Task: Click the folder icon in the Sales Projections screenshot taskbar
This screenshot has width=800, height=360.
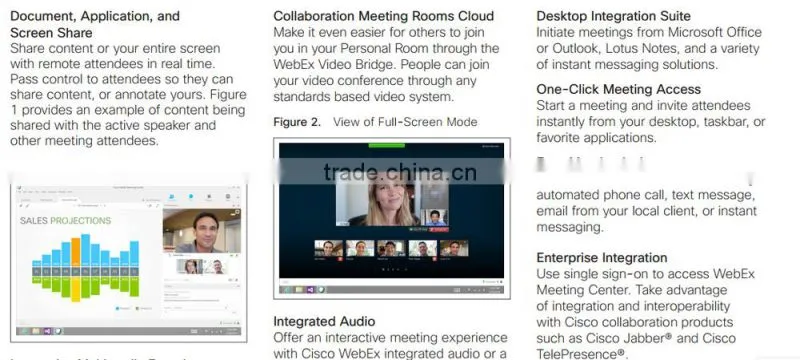Action: [36, 331]
